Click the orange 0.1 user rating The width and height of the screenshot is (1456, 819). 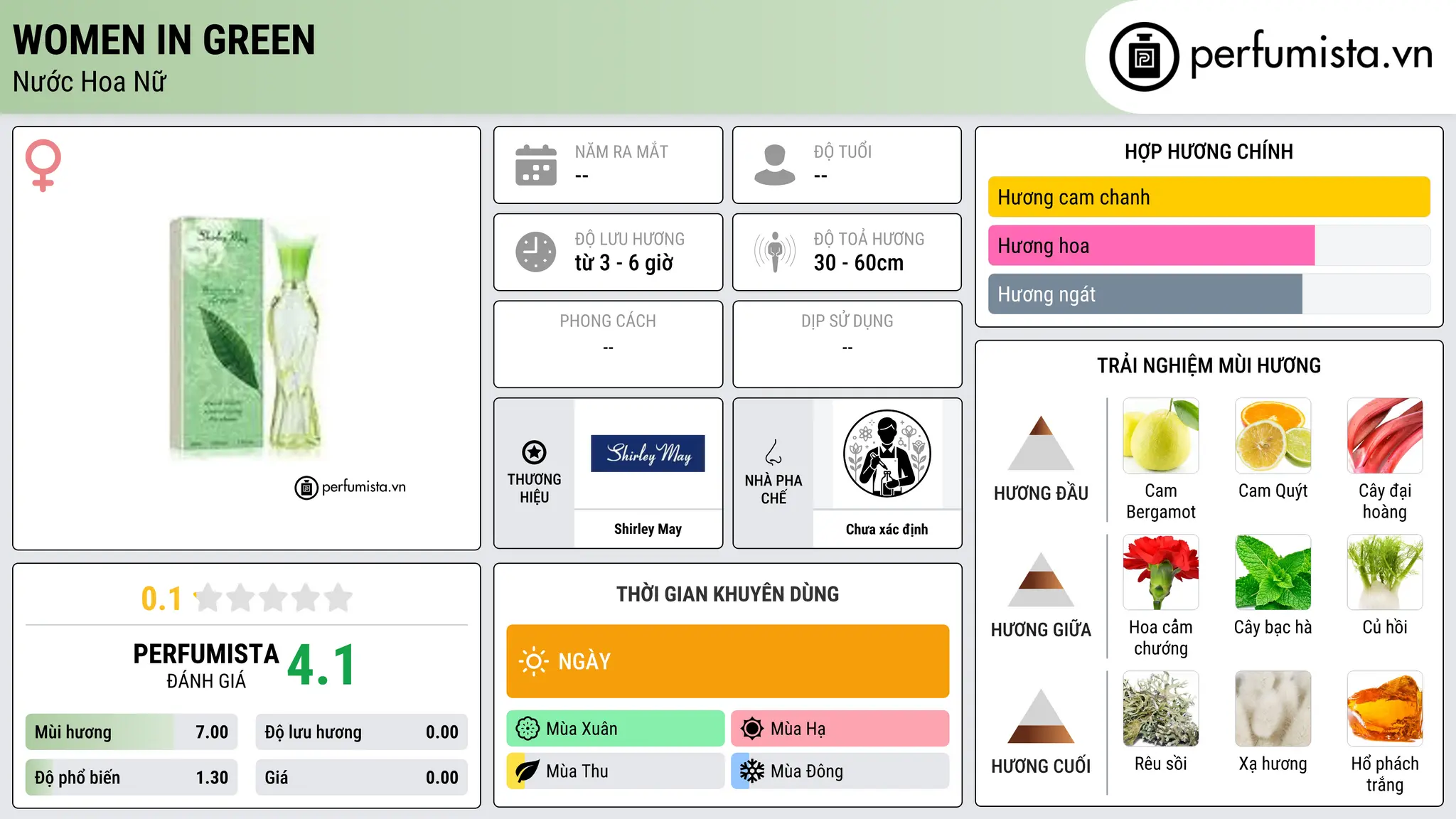click(161, 599)
